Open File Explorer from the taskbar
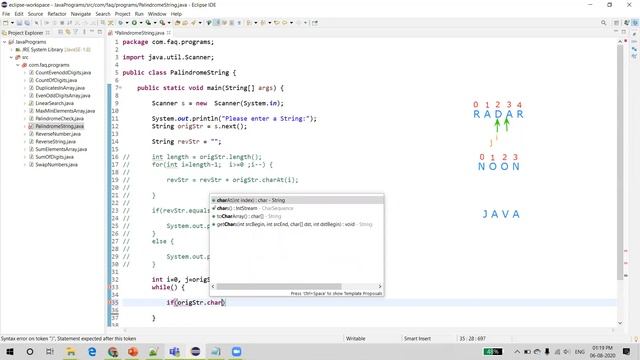 coord(71,351)
